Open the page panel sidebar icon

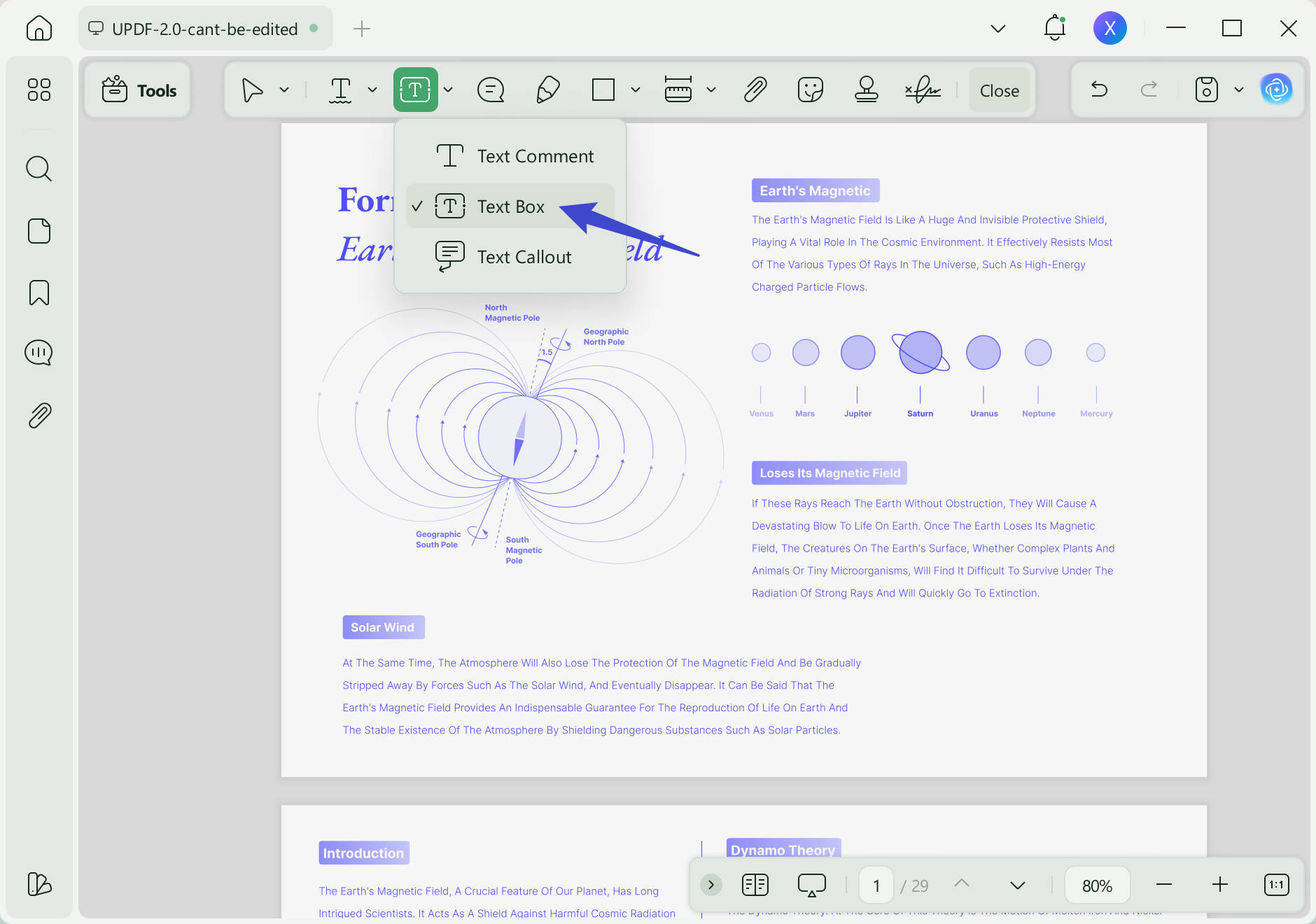coord(39,231)
